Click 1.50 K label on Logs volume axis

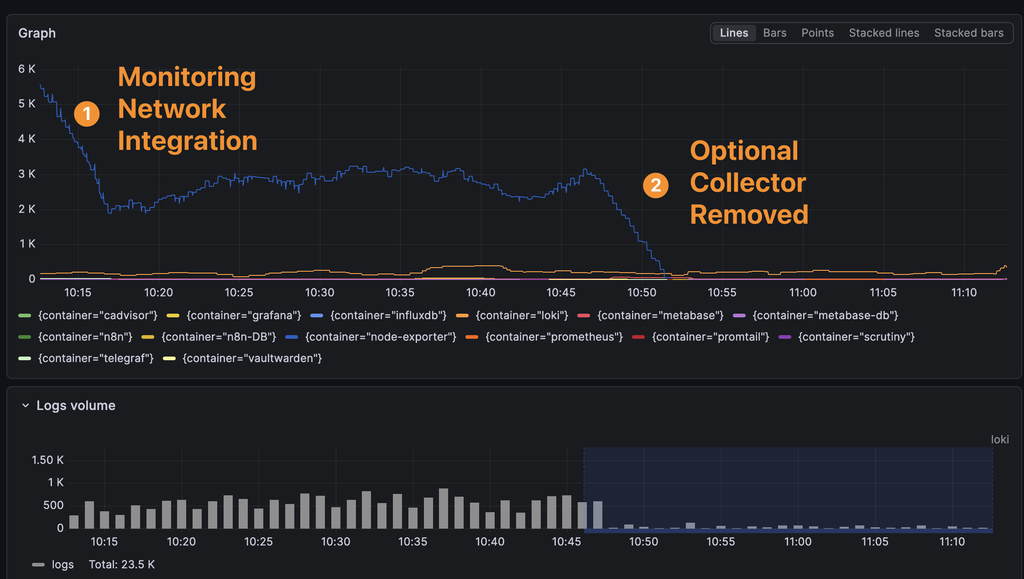tap(48, 460)
